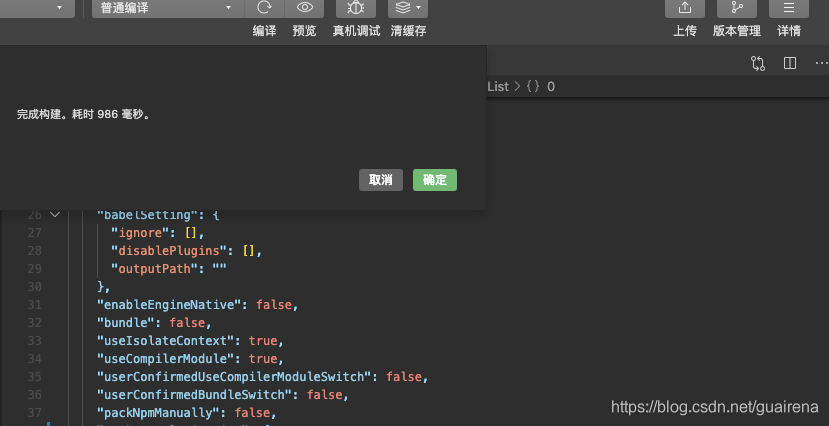Click the 取消 button in dialog
829x426 pixels.
[381, 180]
